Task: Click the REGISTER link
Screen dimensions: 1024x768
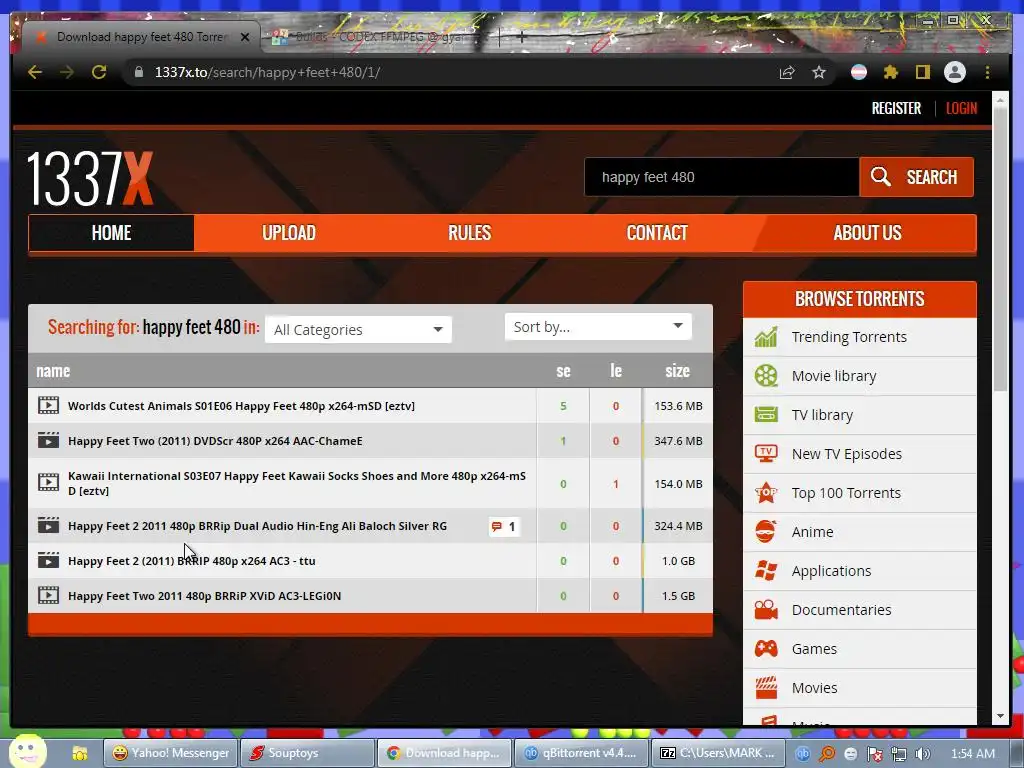Action: (x=896, y=108)
